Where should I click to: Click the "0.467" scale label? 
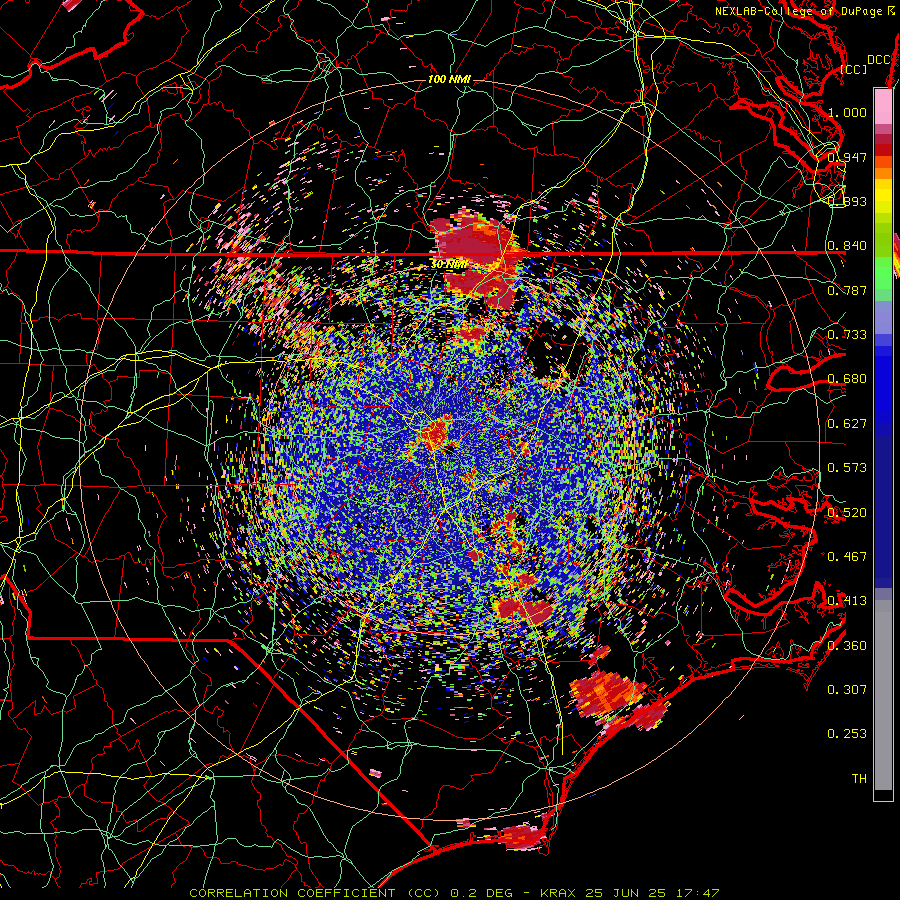(847, 556)
